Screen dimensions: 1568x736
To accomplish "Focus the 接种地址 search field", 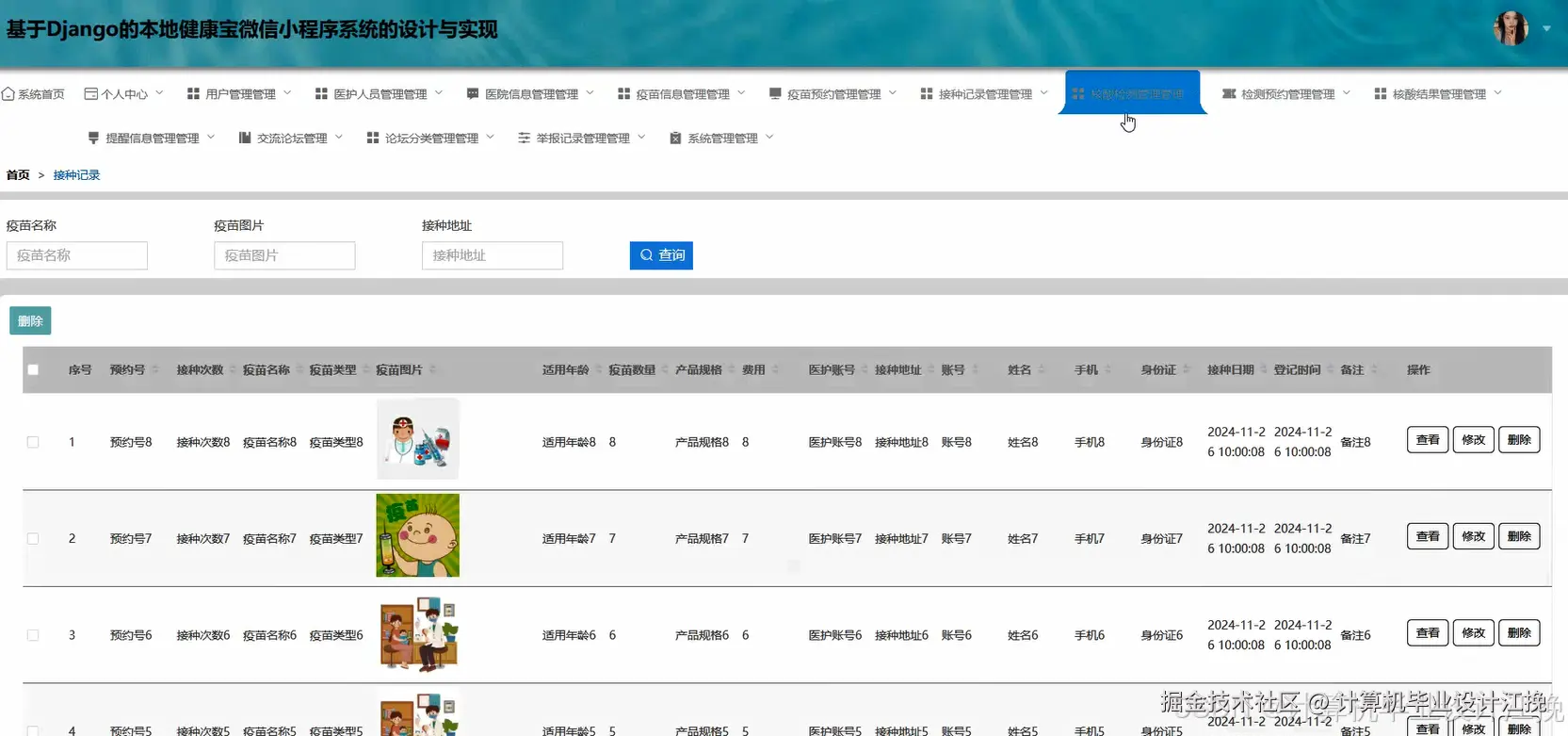I will (x=493, y=255).
